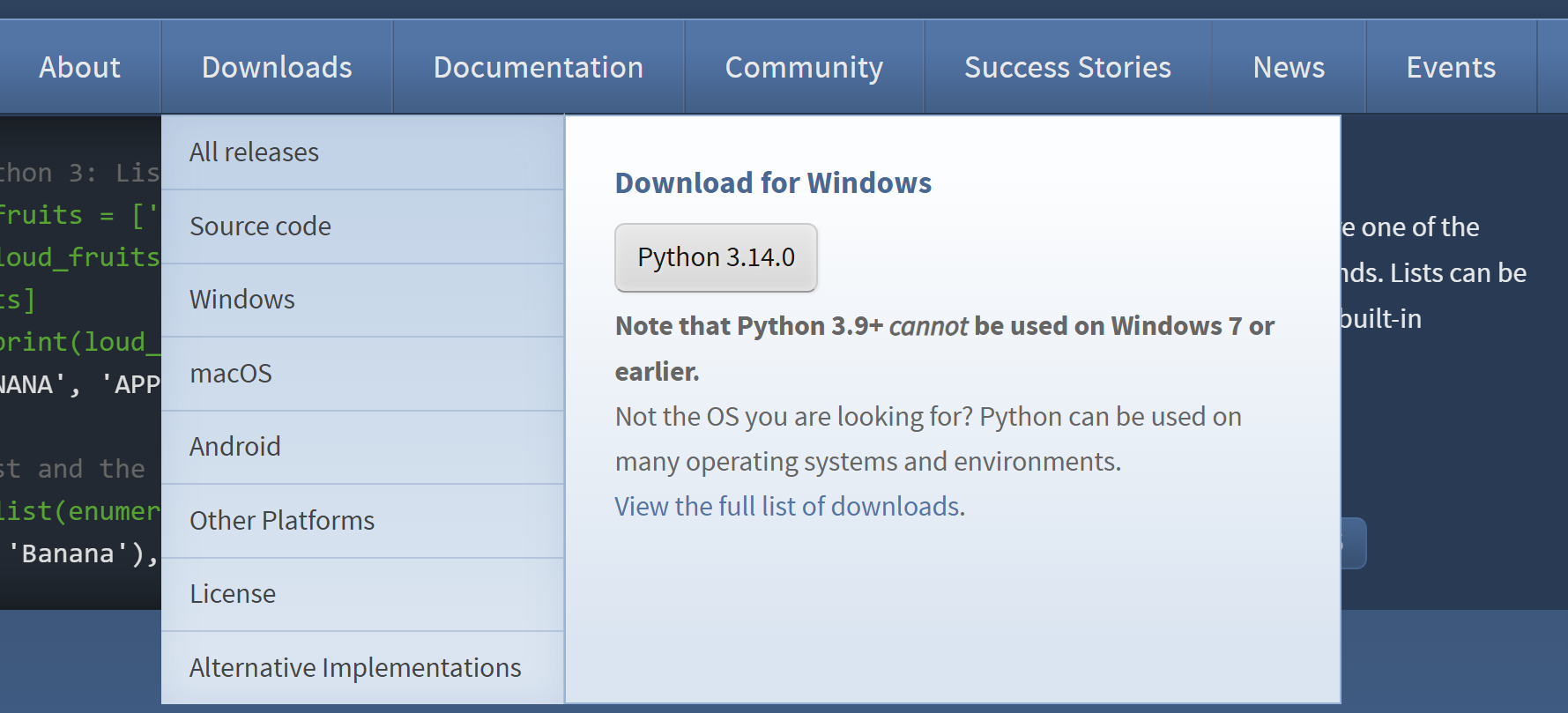Click the 'Lists can be' description text
1568x713 pixels.
coord(1458,273)
